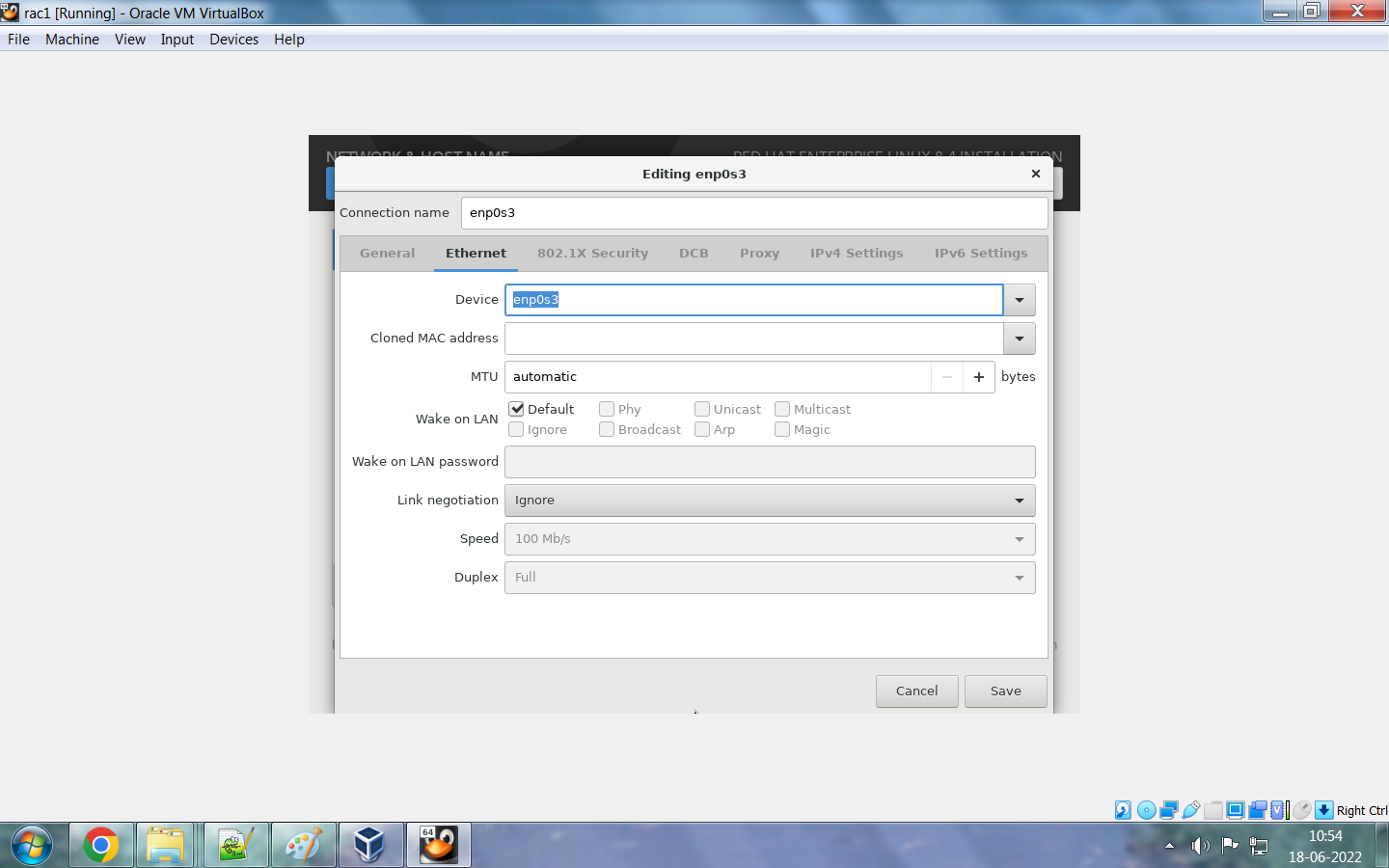Click the network connection tray icon
The height and width of the screenshot is (868, 1389).
(x=1259, y=846)
